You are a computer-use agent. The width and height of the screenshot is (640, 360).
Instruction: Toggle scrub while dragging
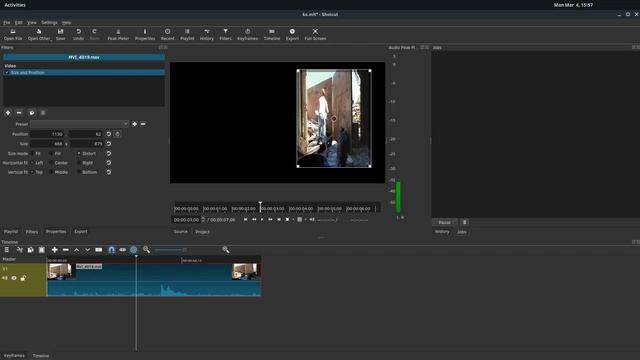tap(122, 250)
